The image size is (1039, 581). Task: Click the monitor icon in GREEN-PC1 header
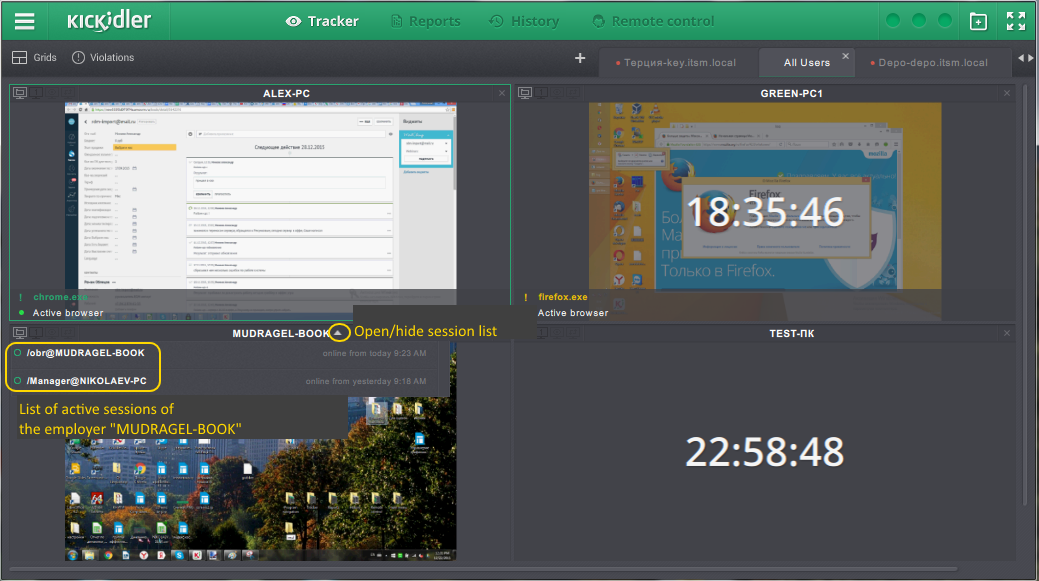(525, 93)
